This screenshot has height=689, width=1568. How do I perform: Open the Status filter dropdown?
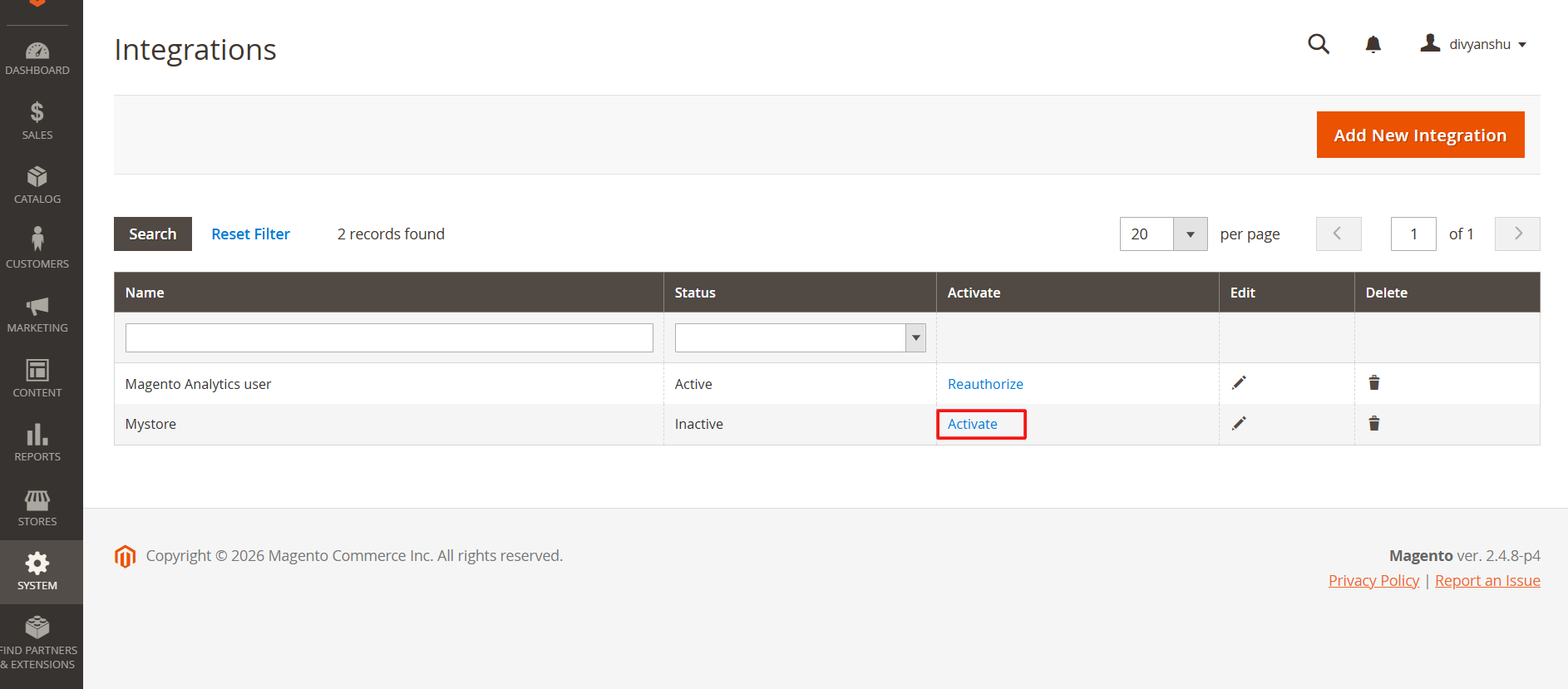point(800,337)
